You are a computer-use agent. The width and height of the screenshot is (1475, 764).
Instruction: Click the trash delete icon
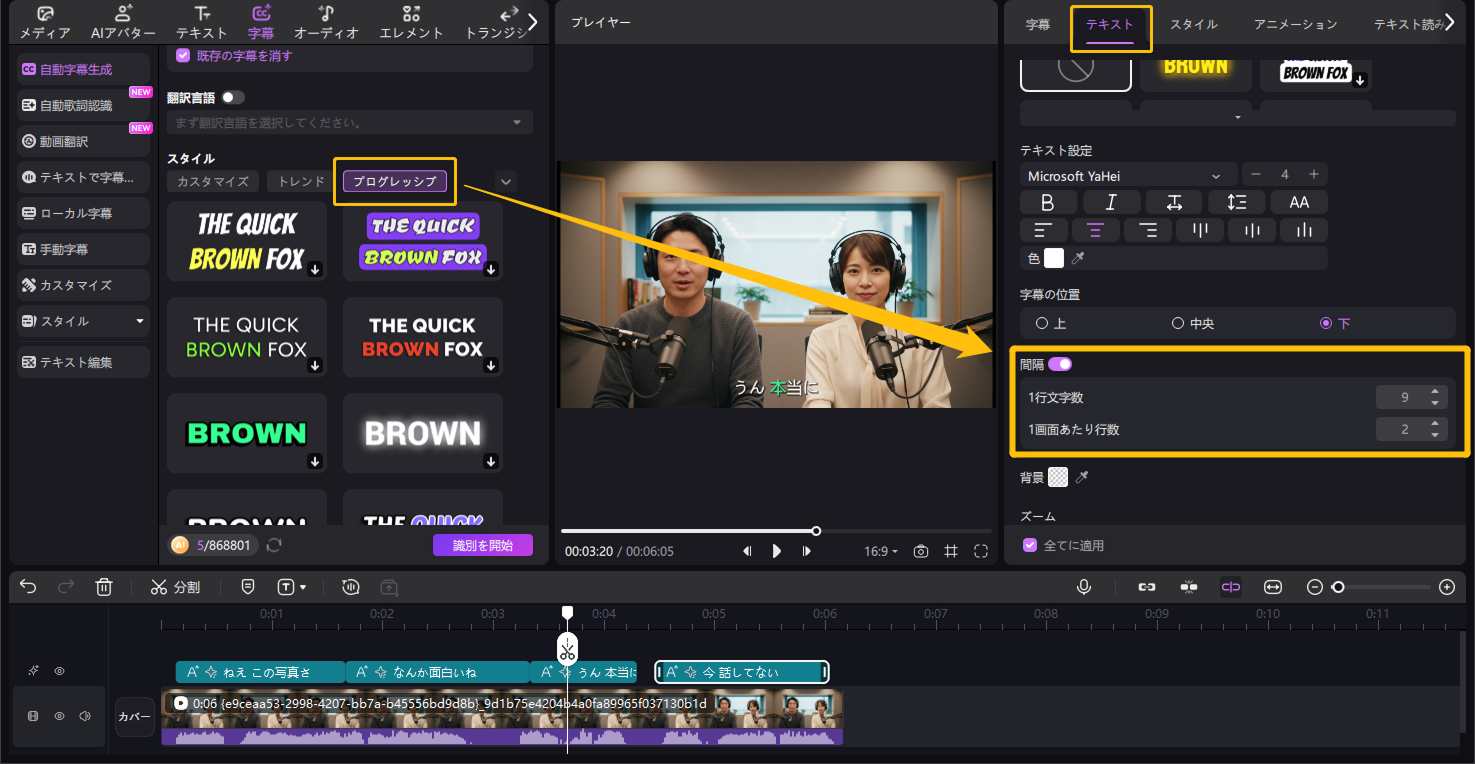pos(104,587)
